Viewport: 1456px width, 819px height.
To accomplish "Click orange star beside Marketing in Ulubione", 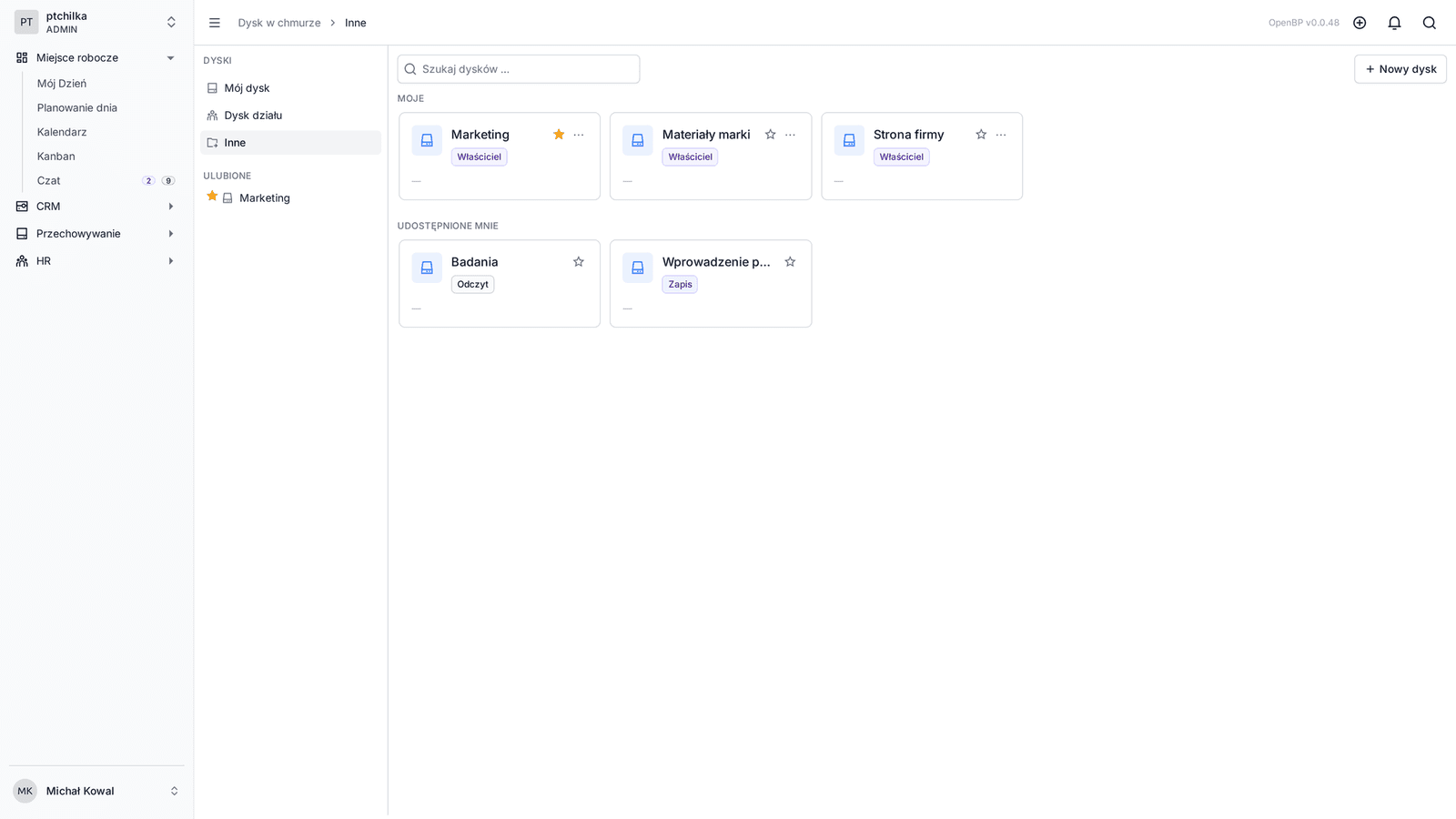I will tap(212, 197).
